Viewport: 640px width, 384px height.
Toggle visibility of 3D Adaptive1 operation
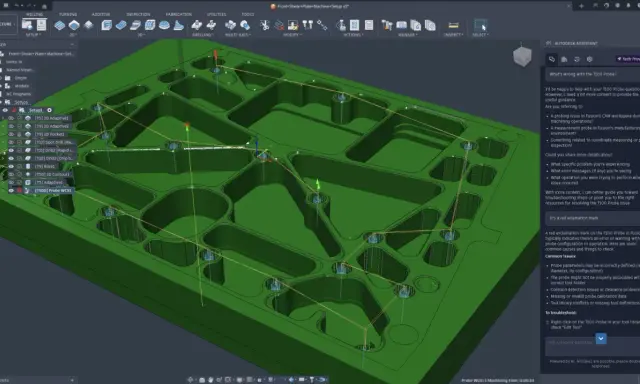click(11, 118)
